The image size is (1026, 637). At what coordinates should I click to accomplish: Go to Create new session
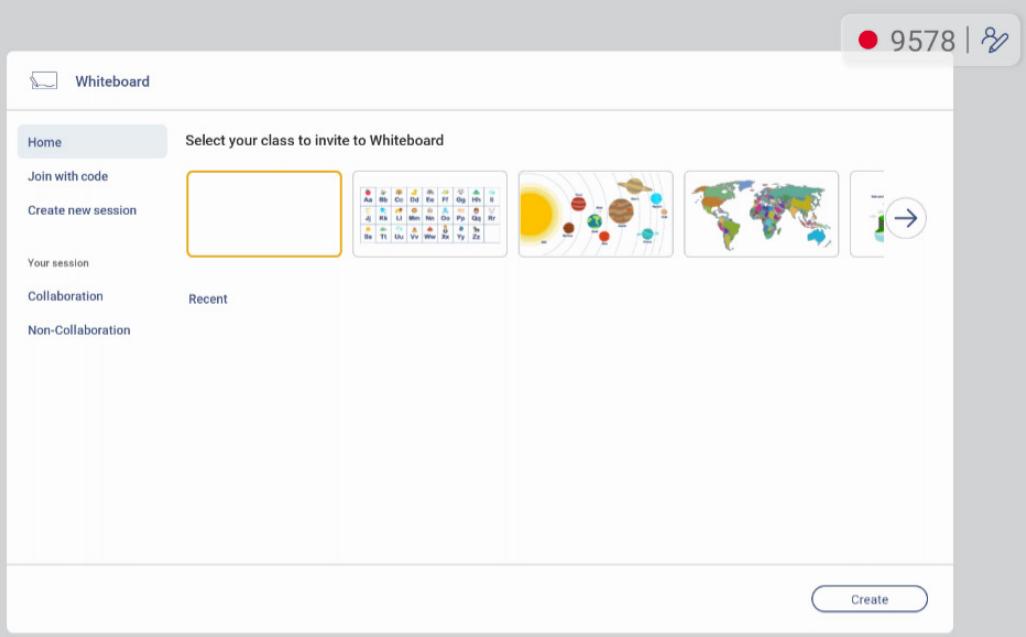click(82, 210)
